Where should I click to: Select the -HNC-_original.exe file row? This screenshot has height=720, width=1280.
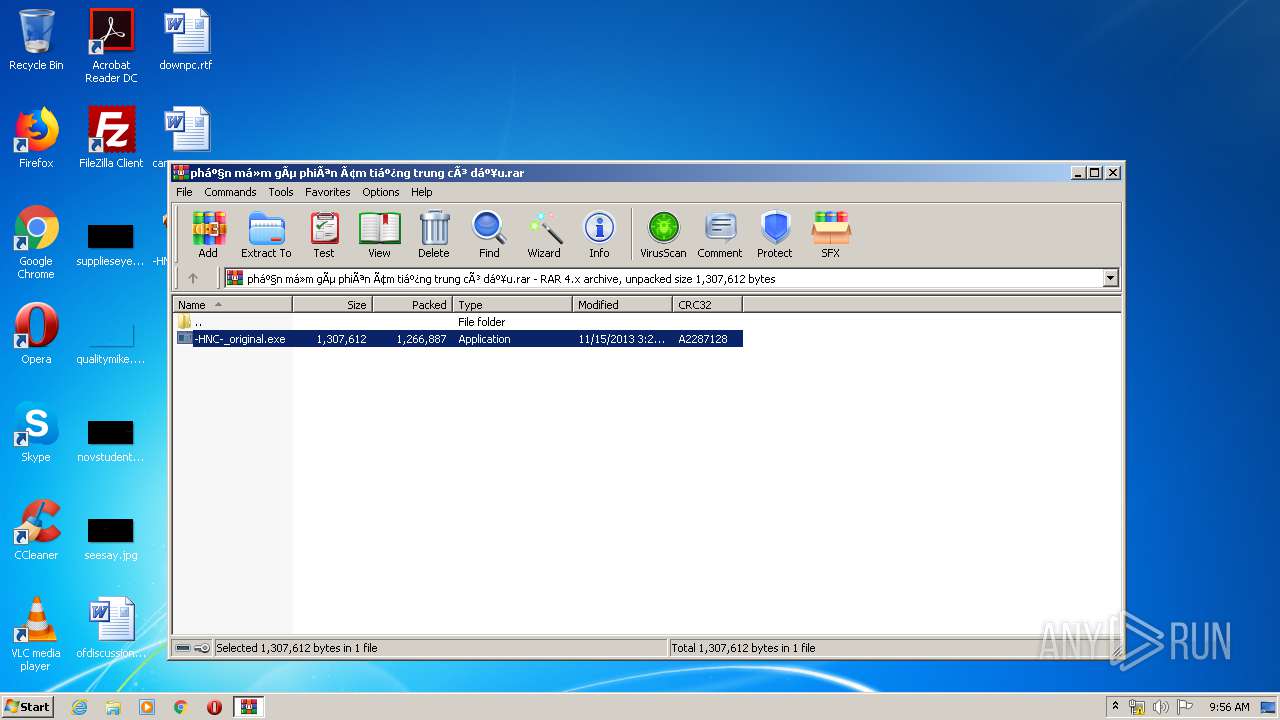[458, 339]
